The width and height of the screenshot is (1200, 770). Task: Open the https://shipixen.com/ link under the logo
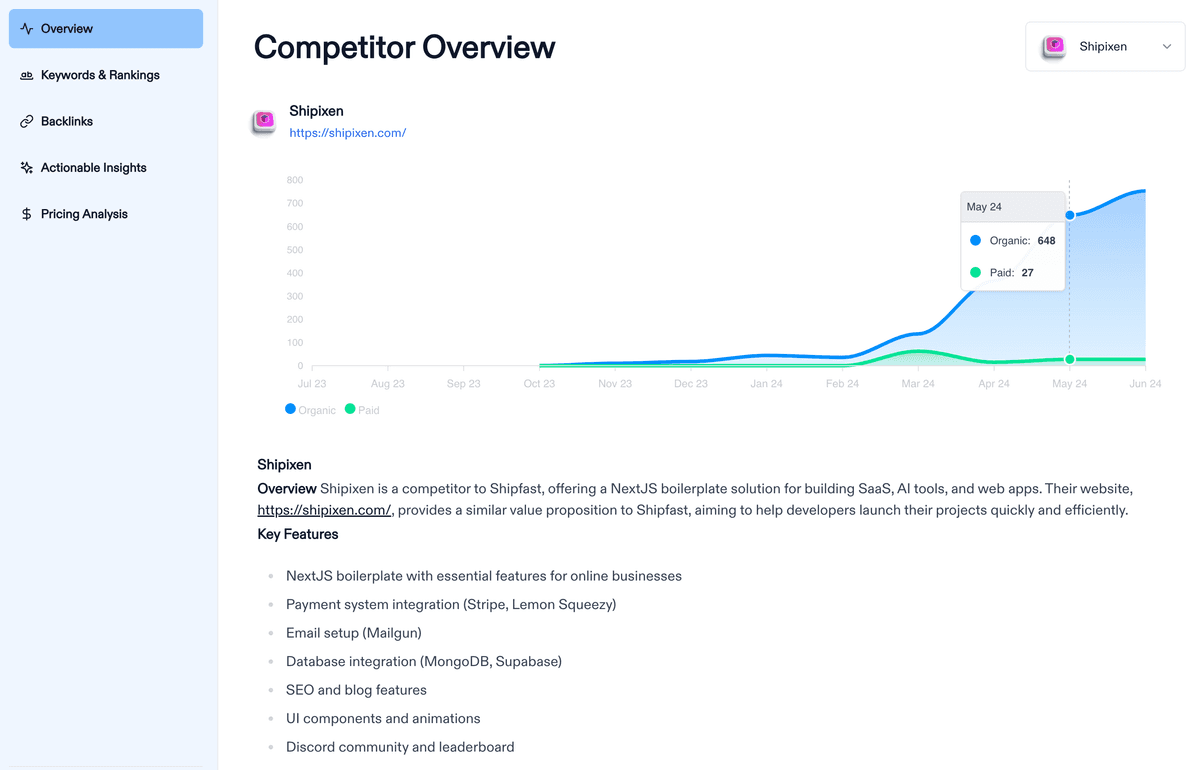[x=347, y=132]
